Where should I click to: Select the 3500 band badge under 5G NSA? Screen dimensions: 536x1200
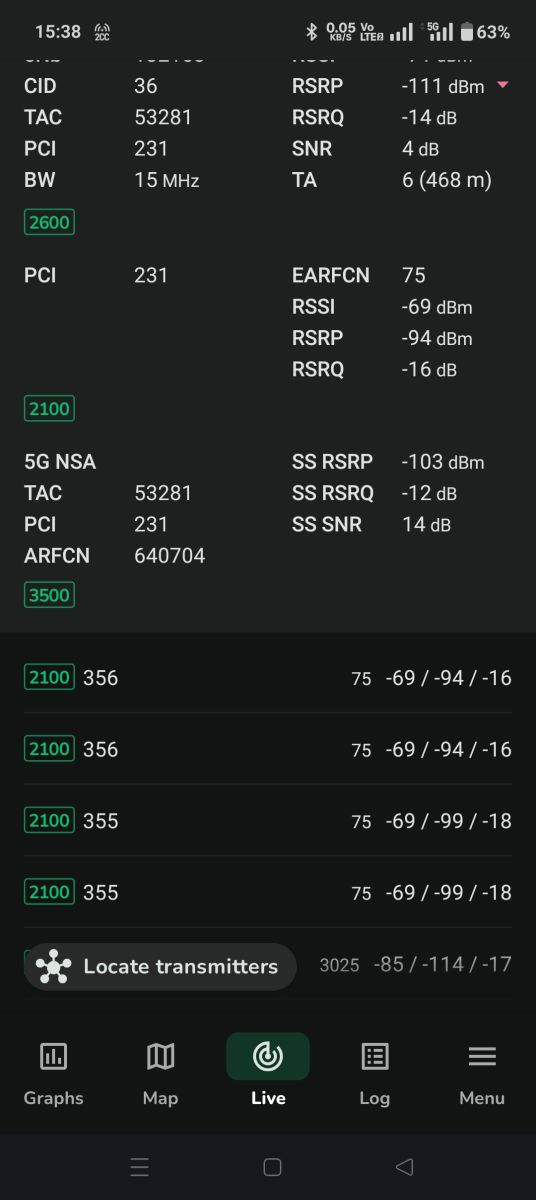coord(49,595)
